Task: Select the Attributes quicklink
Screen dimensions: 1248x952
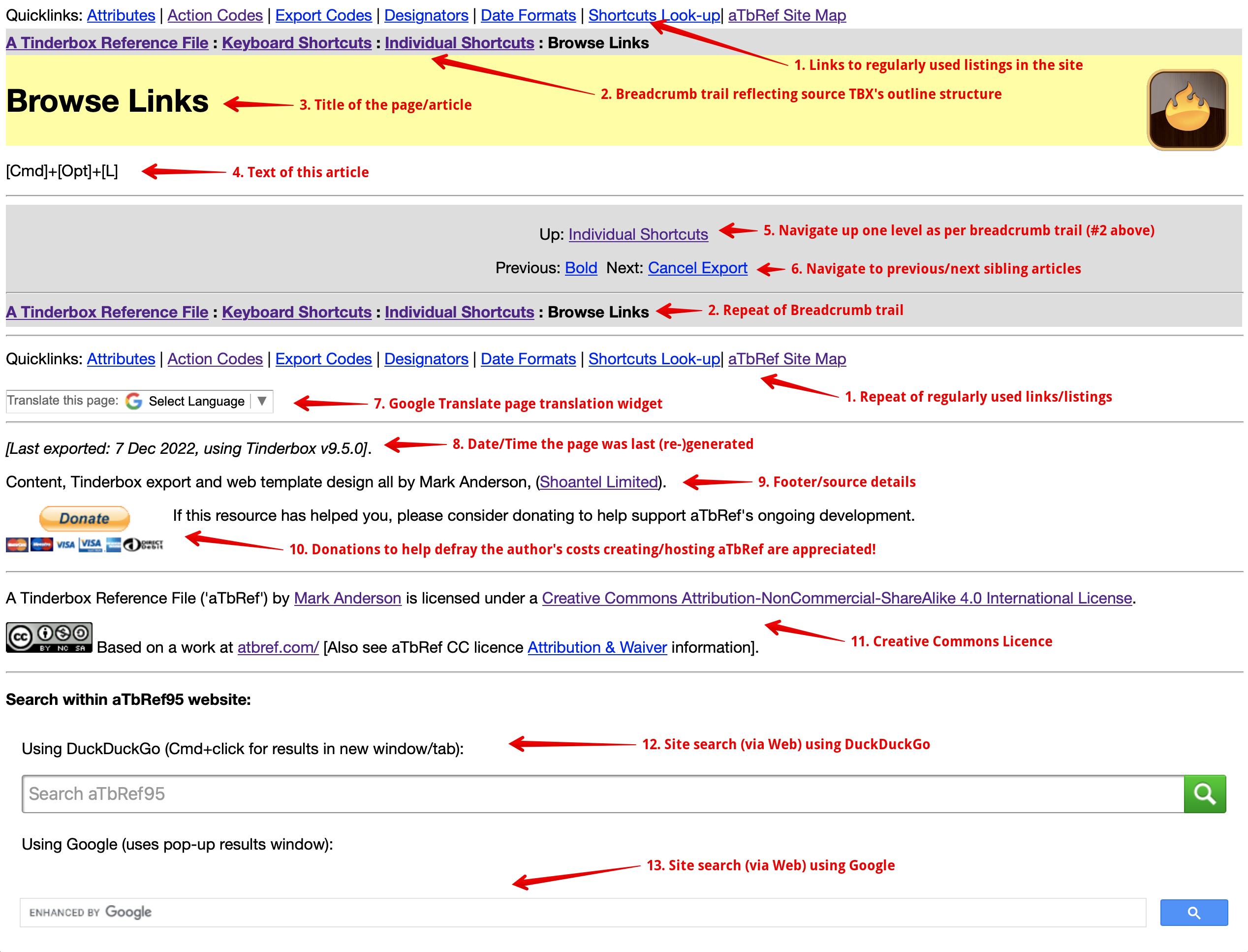Action: tap(119, 14)
